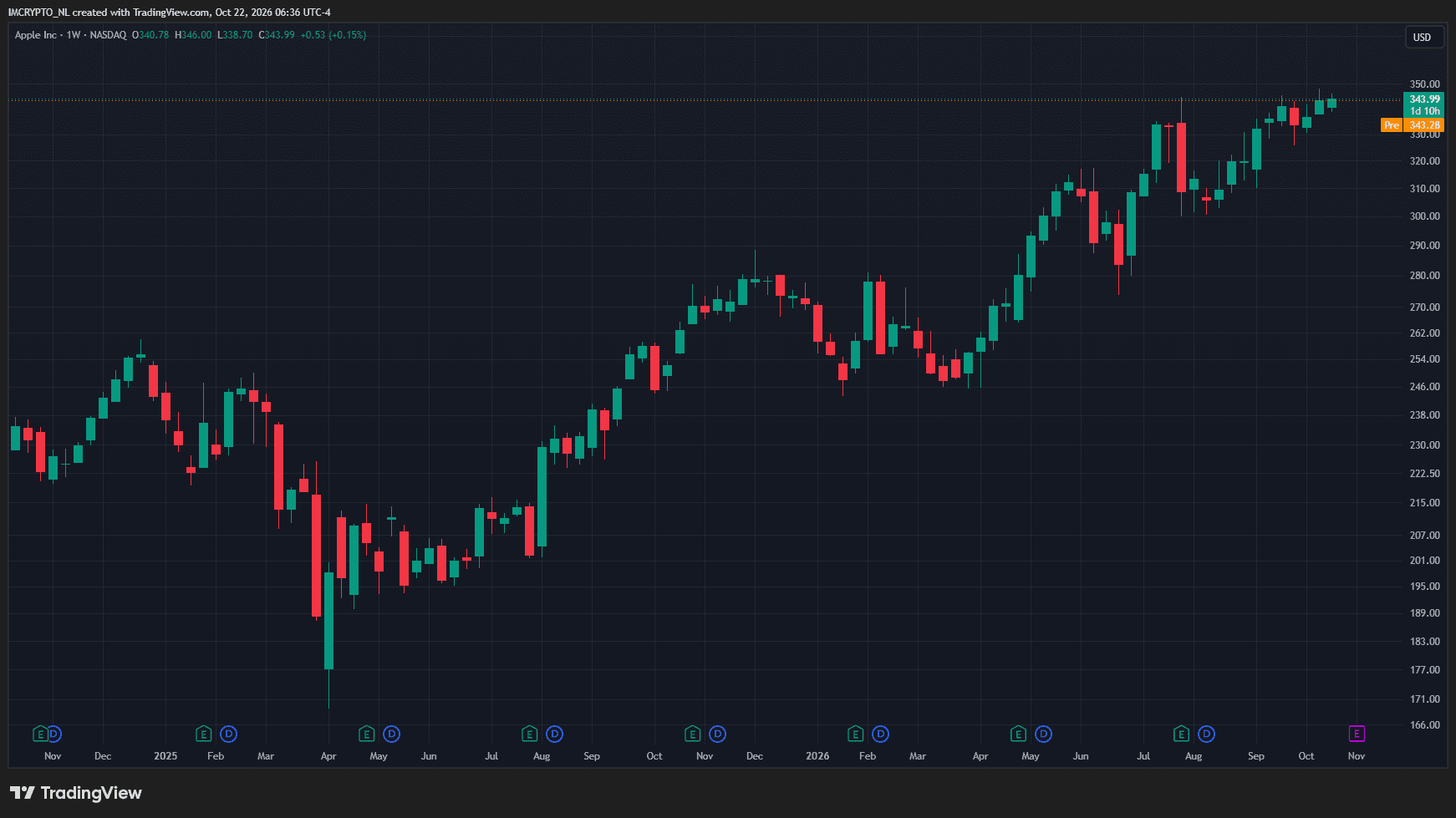Select the dividend marker near May 2026
The width and height of the screenshot is (1456, 818).
point(1043,734)
